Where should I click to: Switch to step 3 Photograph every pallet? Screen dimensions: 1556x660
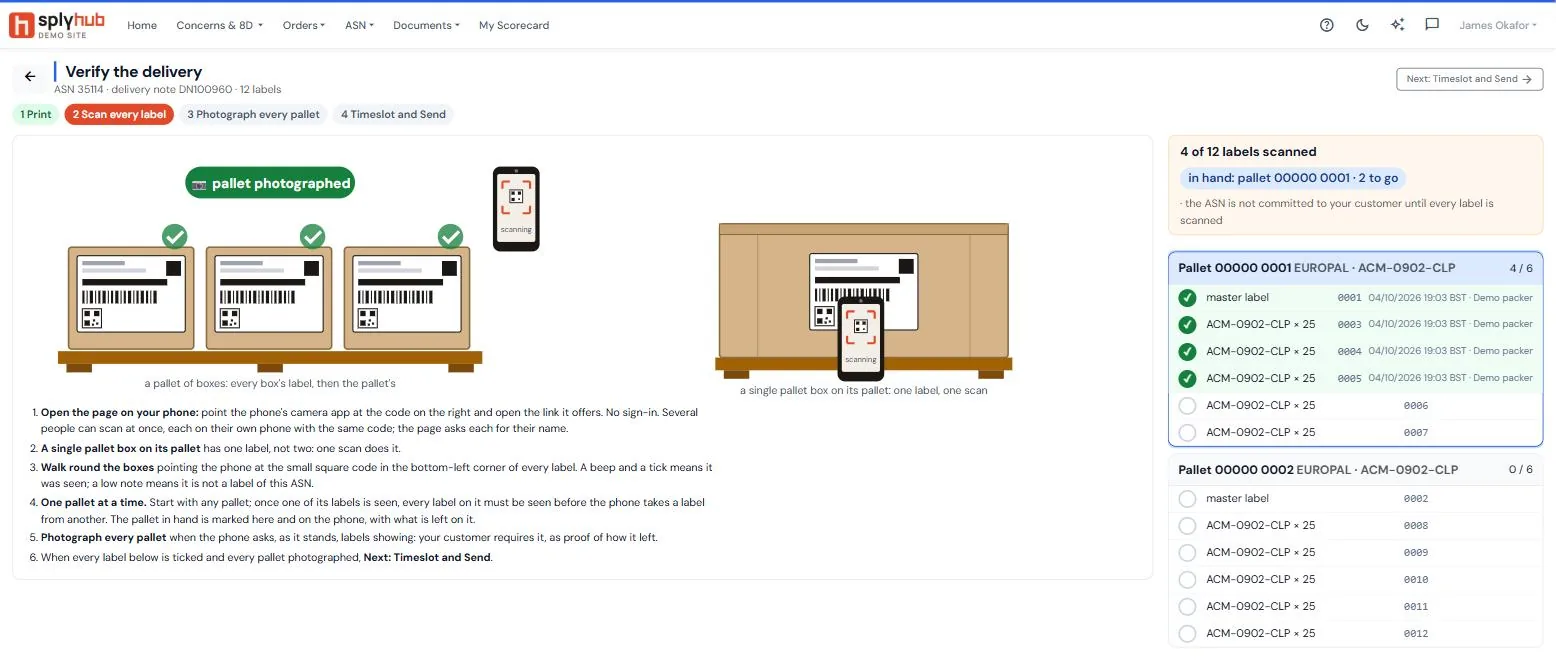pyautogui.click(x=253, y=114)
